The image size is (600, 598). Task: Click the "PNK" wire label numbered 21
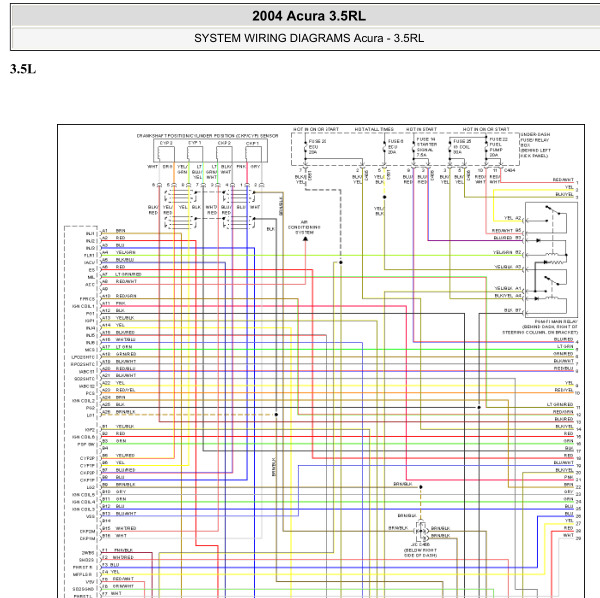569,477
